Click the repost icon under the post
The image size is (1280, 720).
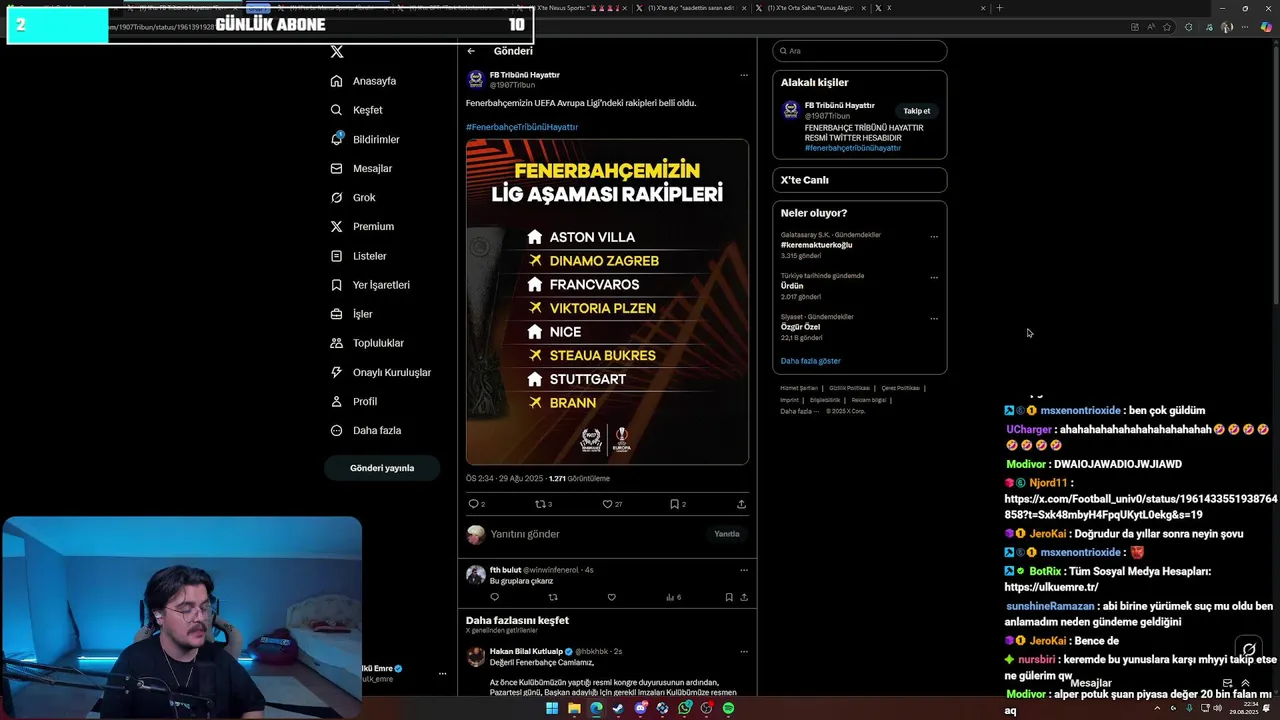point(540,504)
